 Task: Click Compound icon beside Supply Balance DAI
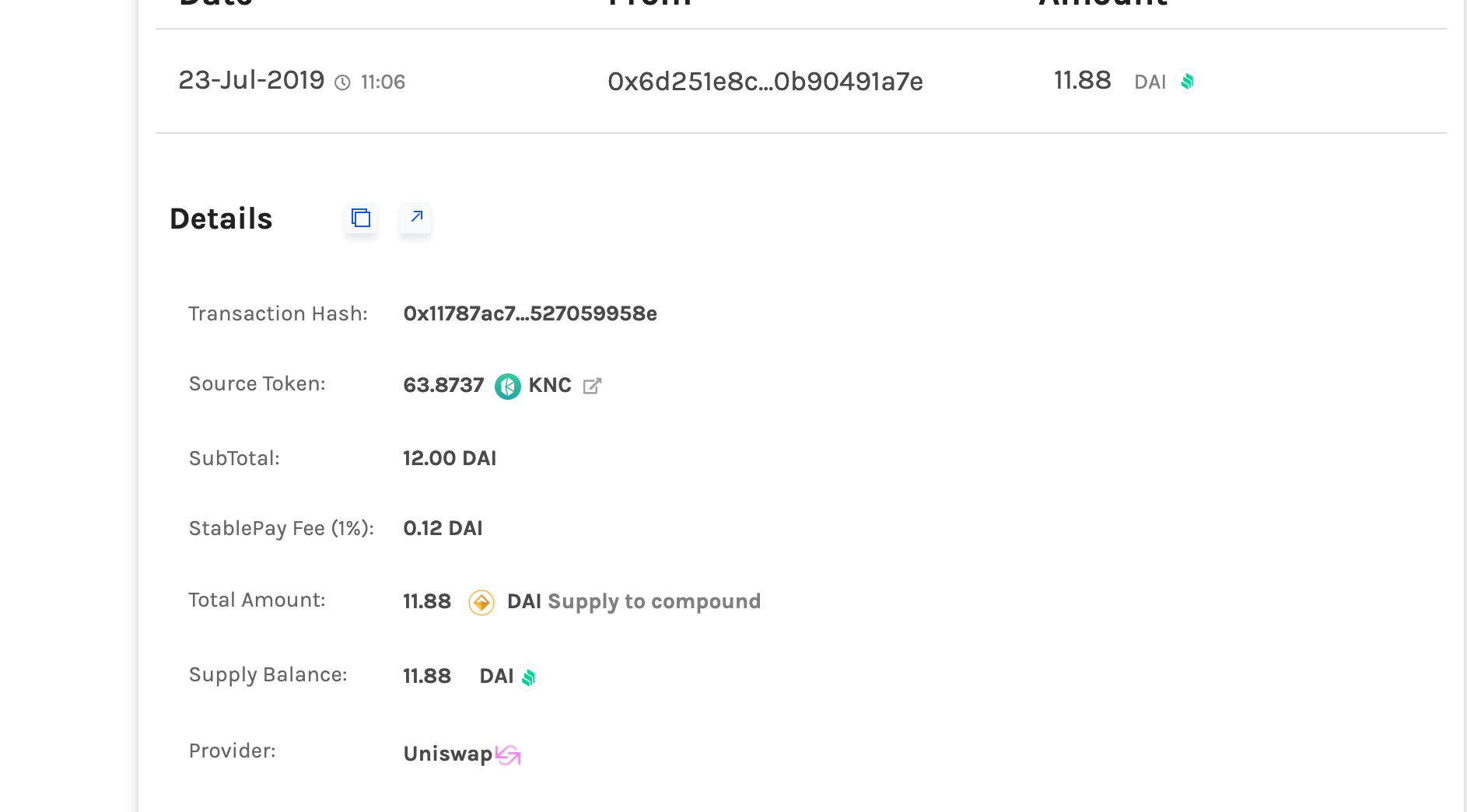(x=529, y=677)
